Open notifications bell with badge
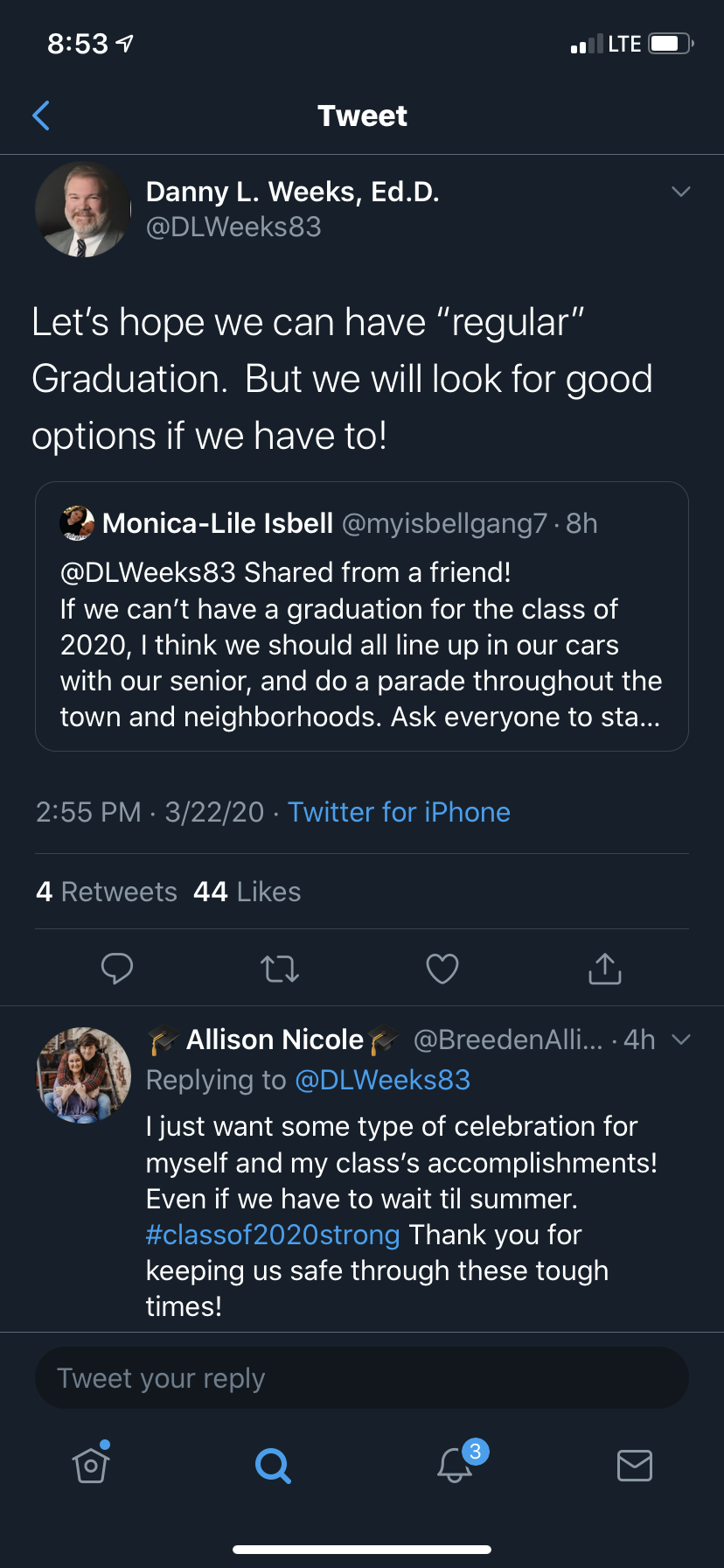Screen dimensions: 724x1568 pos(456,1465)
